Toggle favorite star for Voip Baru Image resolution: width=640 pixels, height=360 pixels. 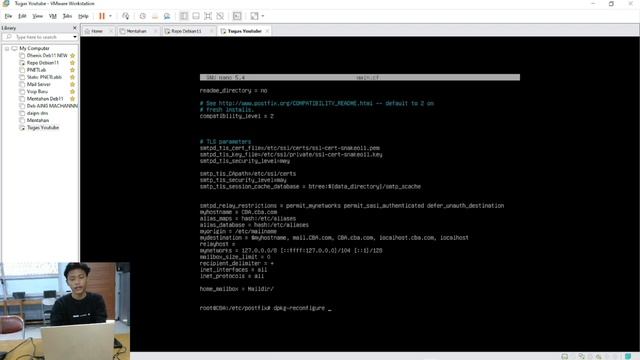[x=73, y=91]
